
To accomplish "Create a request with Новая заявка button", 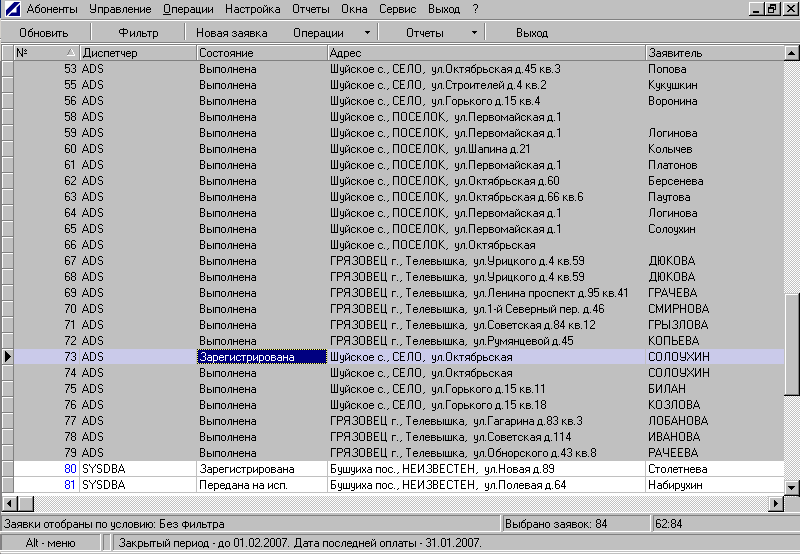I will click(232, 33).
